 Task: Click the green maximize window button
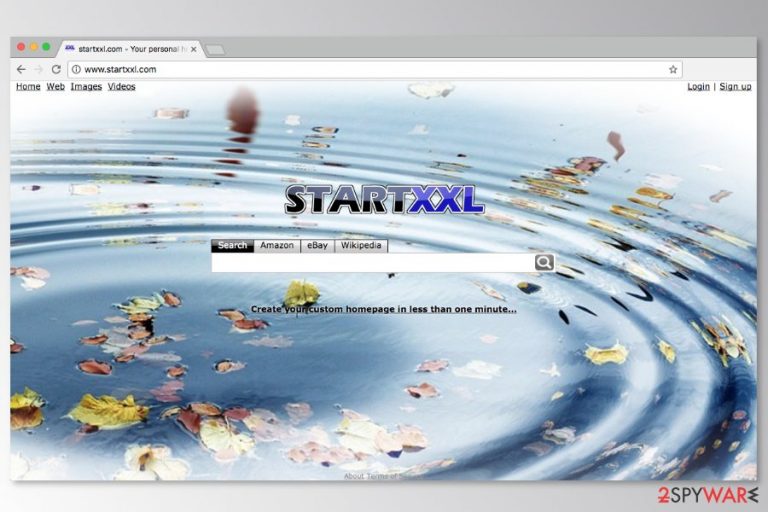46,47
